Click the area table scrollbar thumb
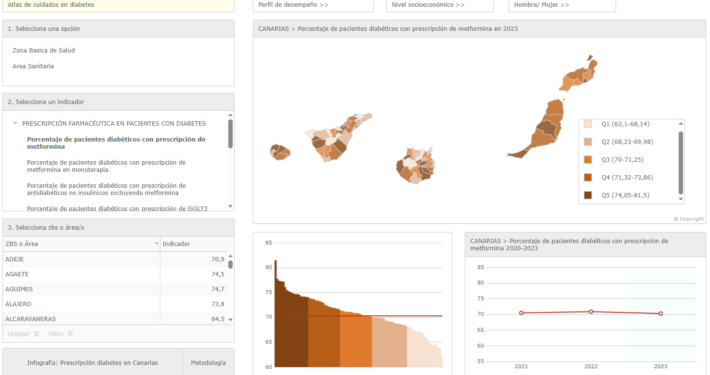 point(230,264)
